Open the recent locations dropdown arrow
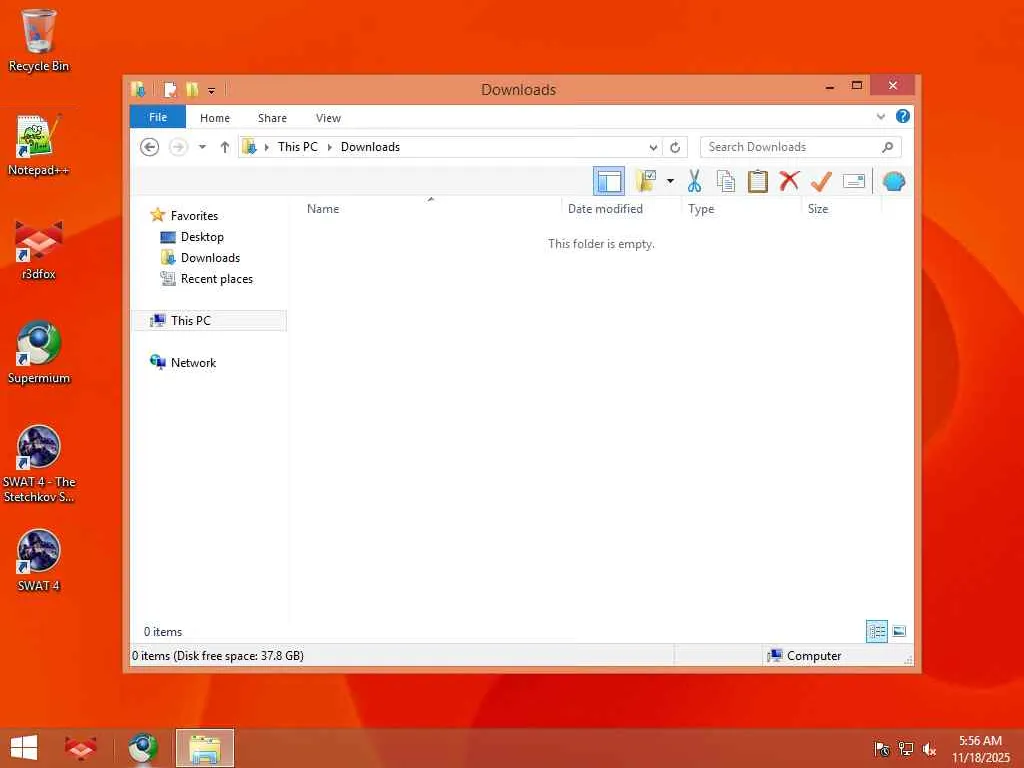The width and height of the screenshot is (1024, 768). 202,147
